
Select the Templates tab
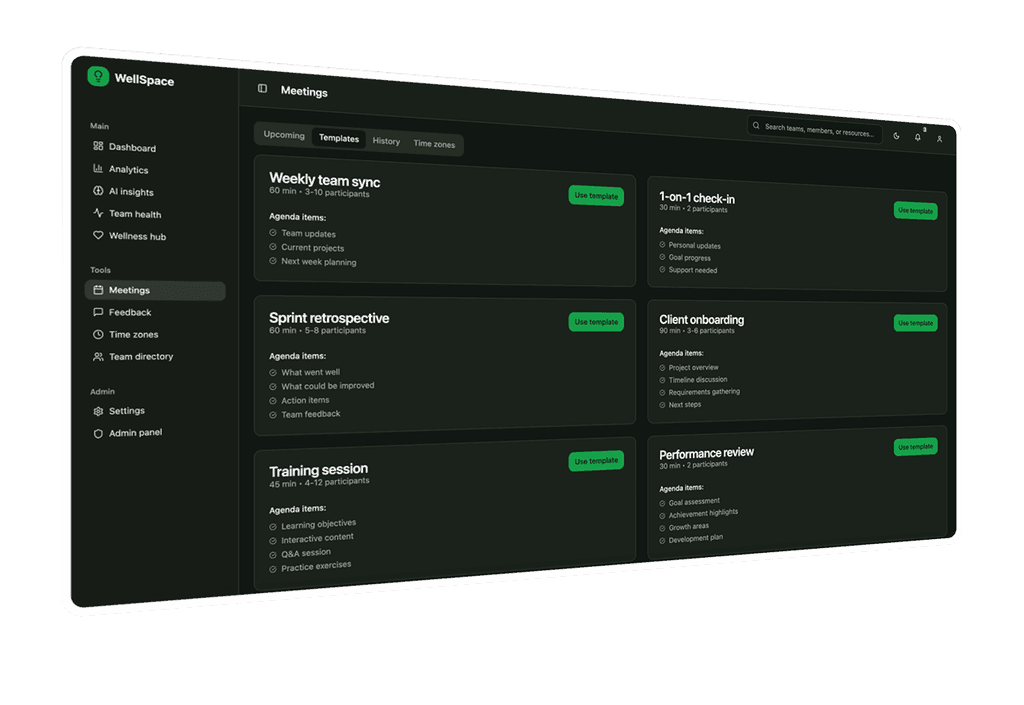click(x=338, y=138)
